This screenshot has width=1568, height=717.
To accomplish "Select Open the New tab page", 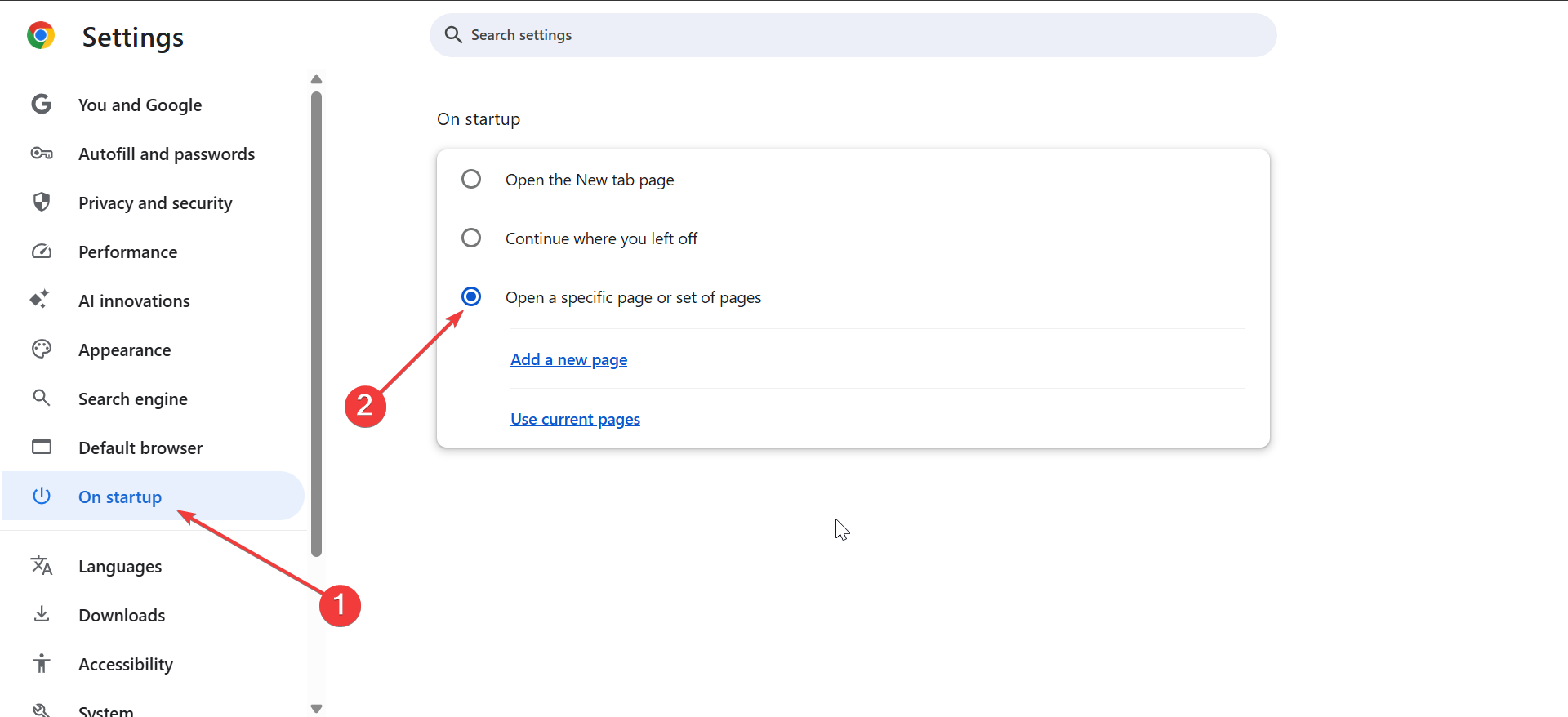I will coord(471,179).
